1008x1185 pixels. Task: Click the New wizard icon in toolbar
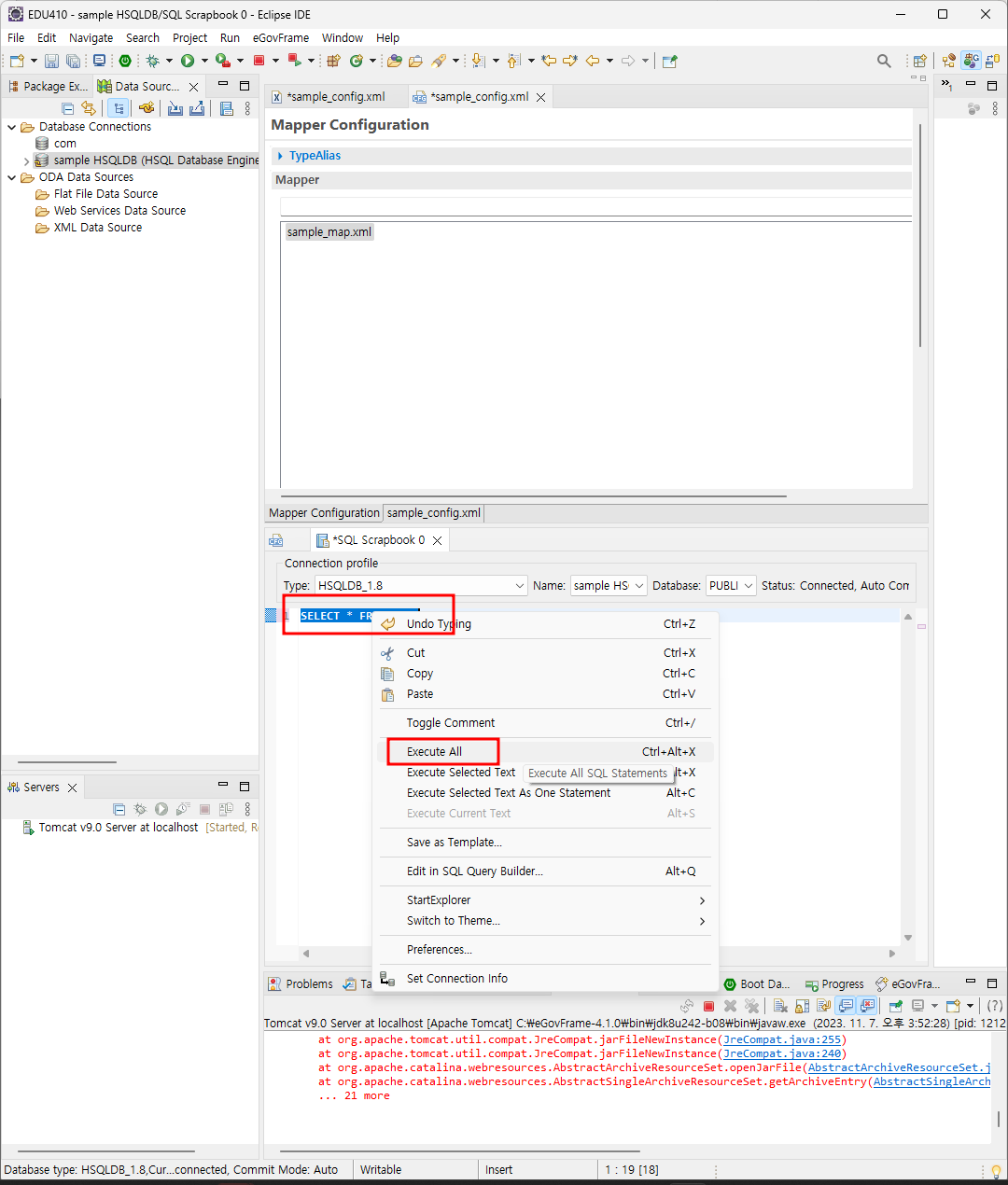click(x=18, y=61)
